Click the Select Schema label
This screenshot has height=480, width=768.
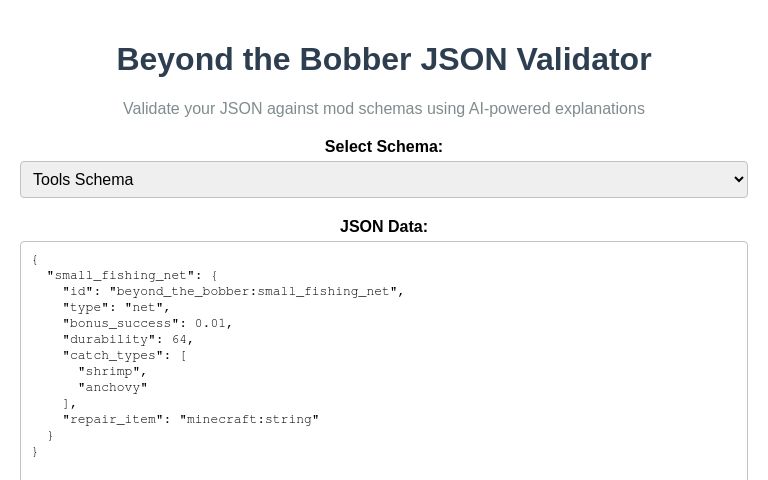coord(384,146)
